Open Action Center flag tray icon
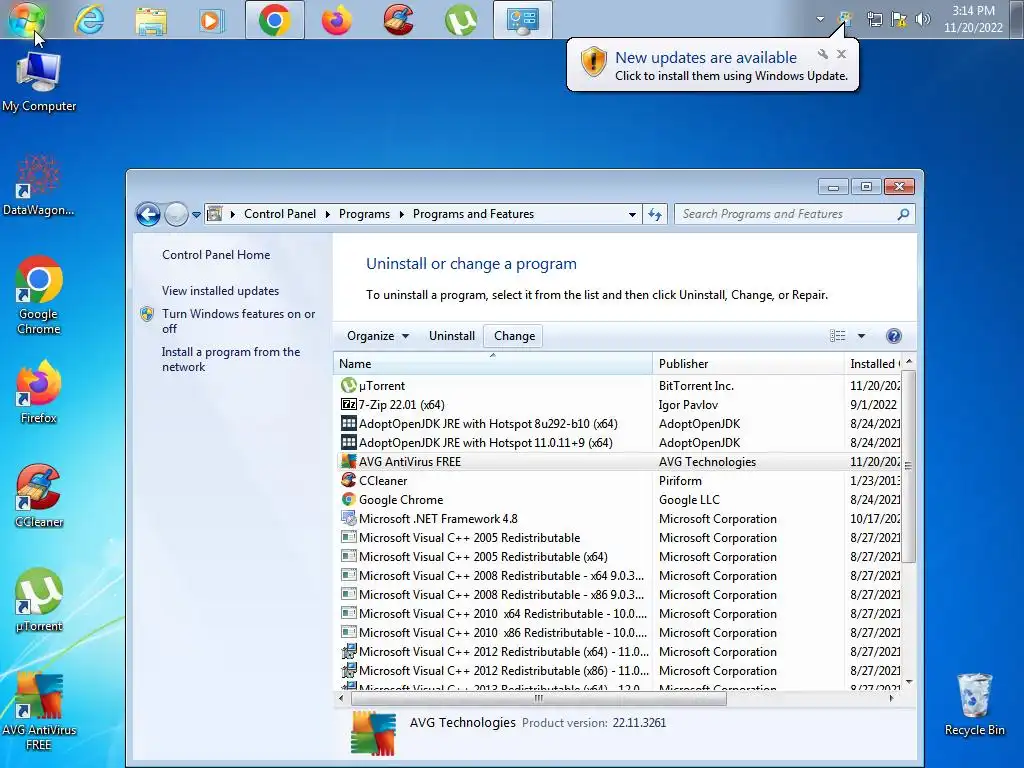Image resolution: width=1024 pixels, height=768 pixels. pos(899,19)
